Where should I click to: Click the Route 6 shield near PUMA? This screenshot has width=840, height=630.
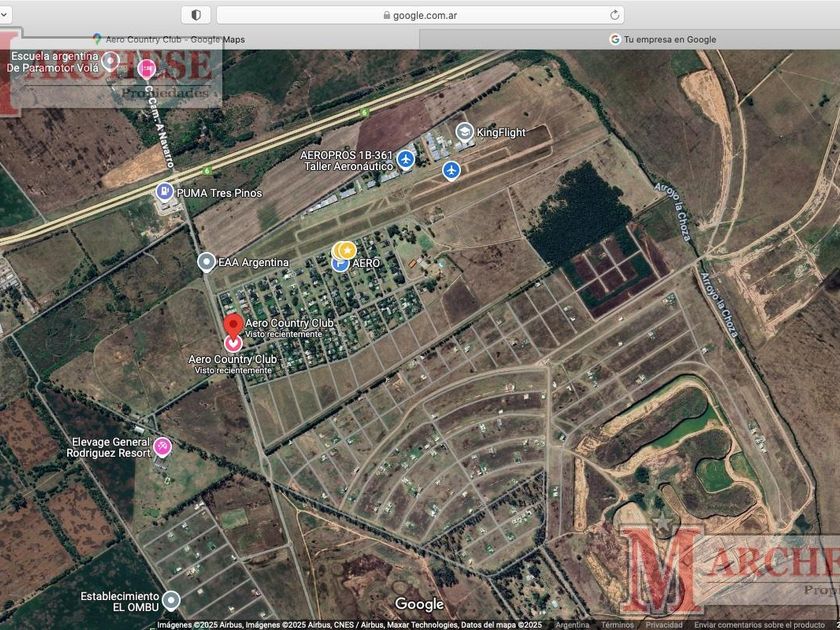[207, 170]
